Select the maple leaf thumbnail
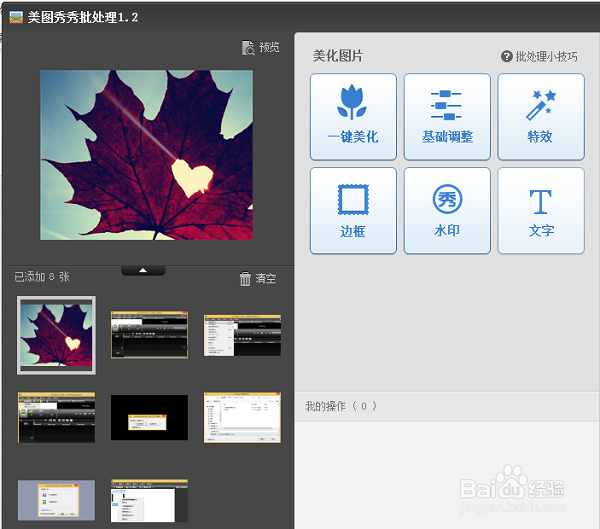600x529 pixels. (56, 335)
